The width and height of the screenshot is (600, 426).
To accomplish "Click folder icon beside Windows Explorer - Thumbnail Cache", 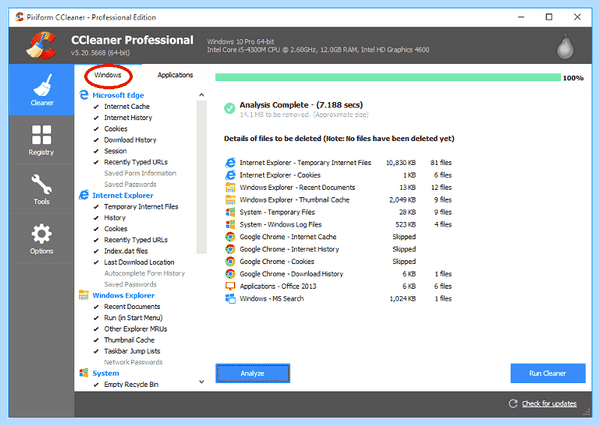I will [x=230, y=199].
